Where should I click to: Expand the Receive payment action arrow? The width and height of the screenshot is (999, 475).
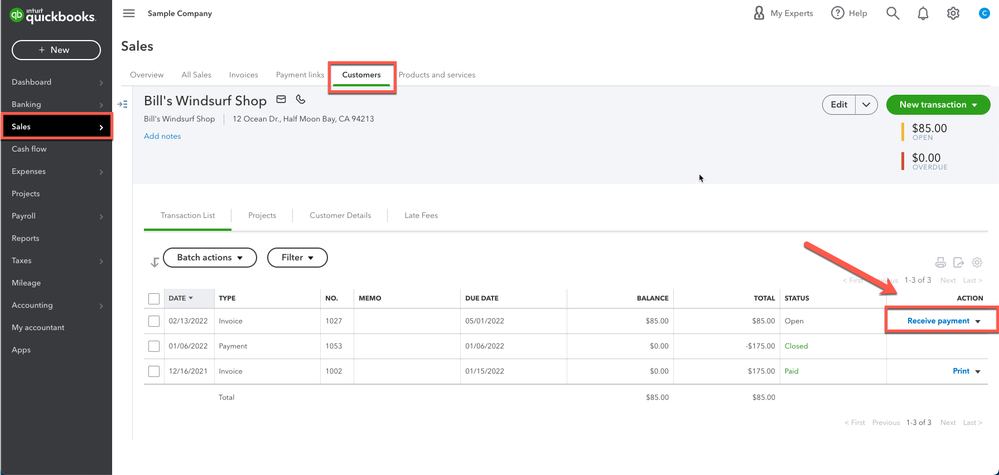click(x=978, y=322)
